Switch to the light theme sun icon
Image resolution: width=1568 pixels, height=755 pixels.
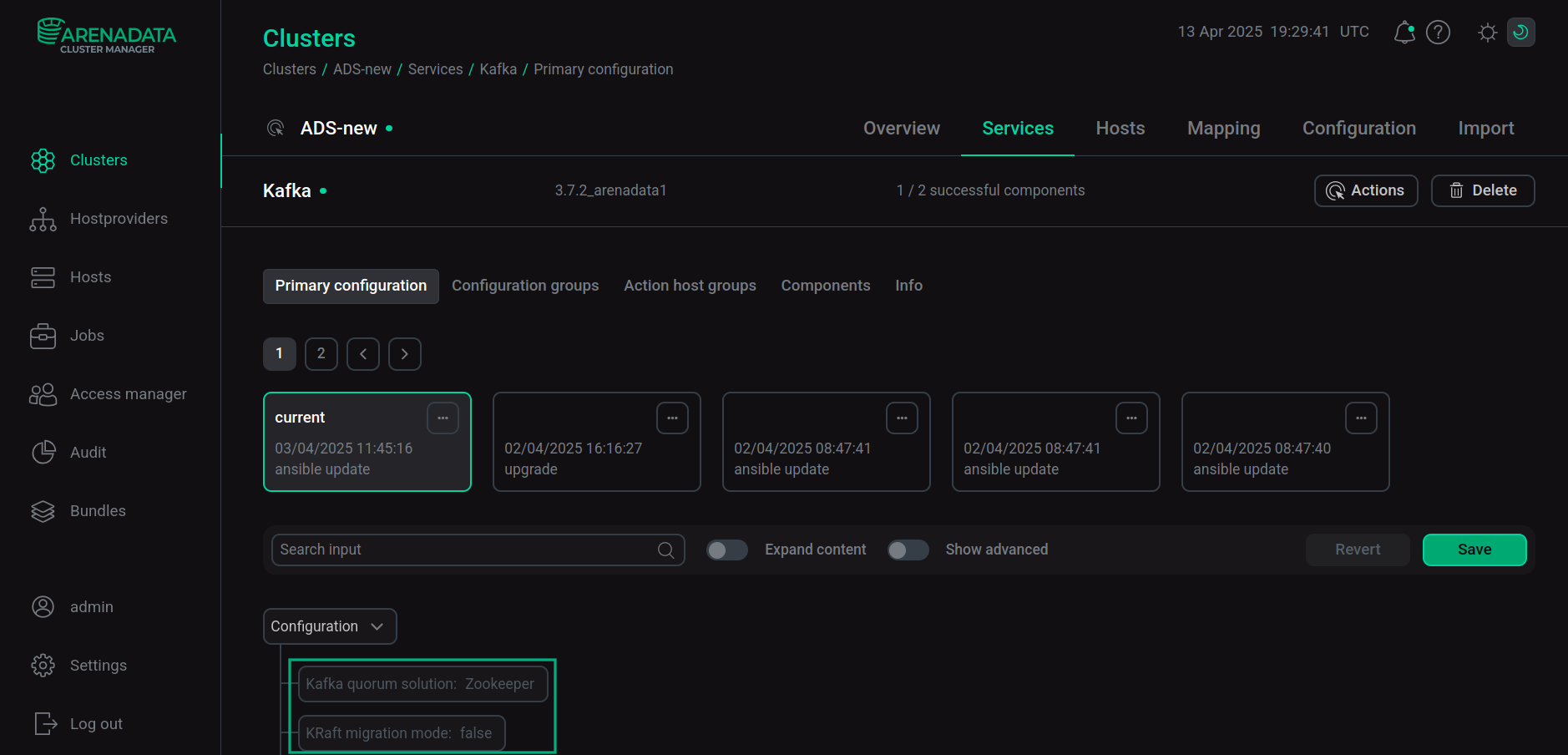1487,33
